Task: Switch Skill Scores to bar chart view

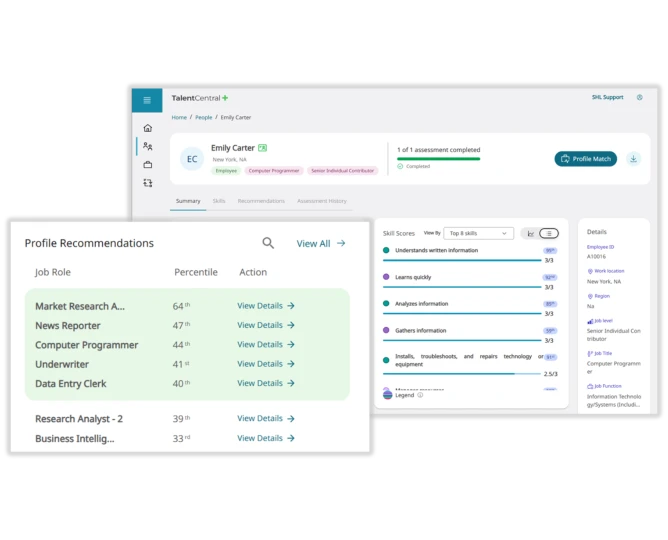Action: pyautogui.click(x=530, y=233)
